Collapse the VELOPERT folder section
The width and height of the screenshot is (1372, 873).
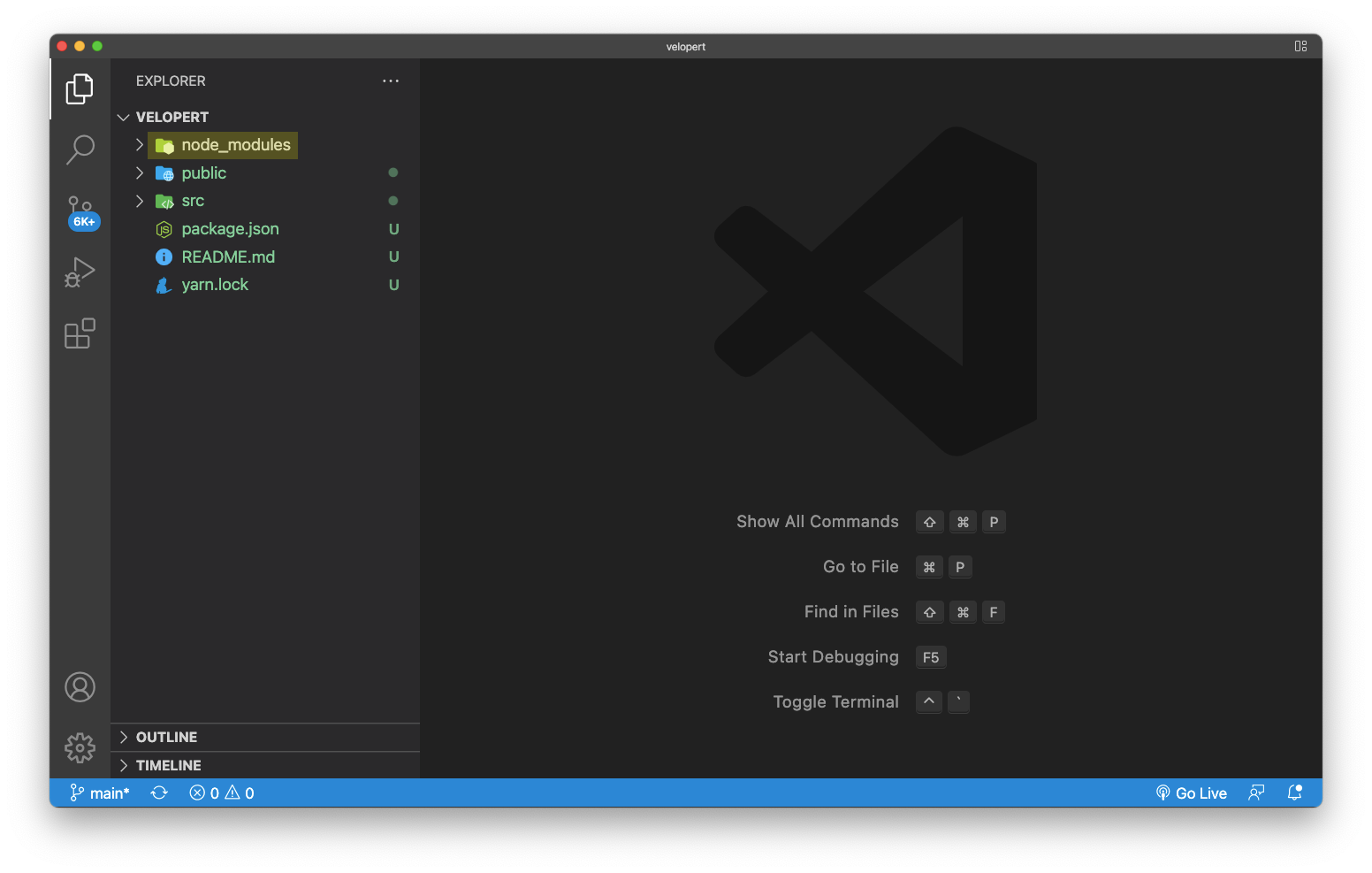tap(265, 117)
